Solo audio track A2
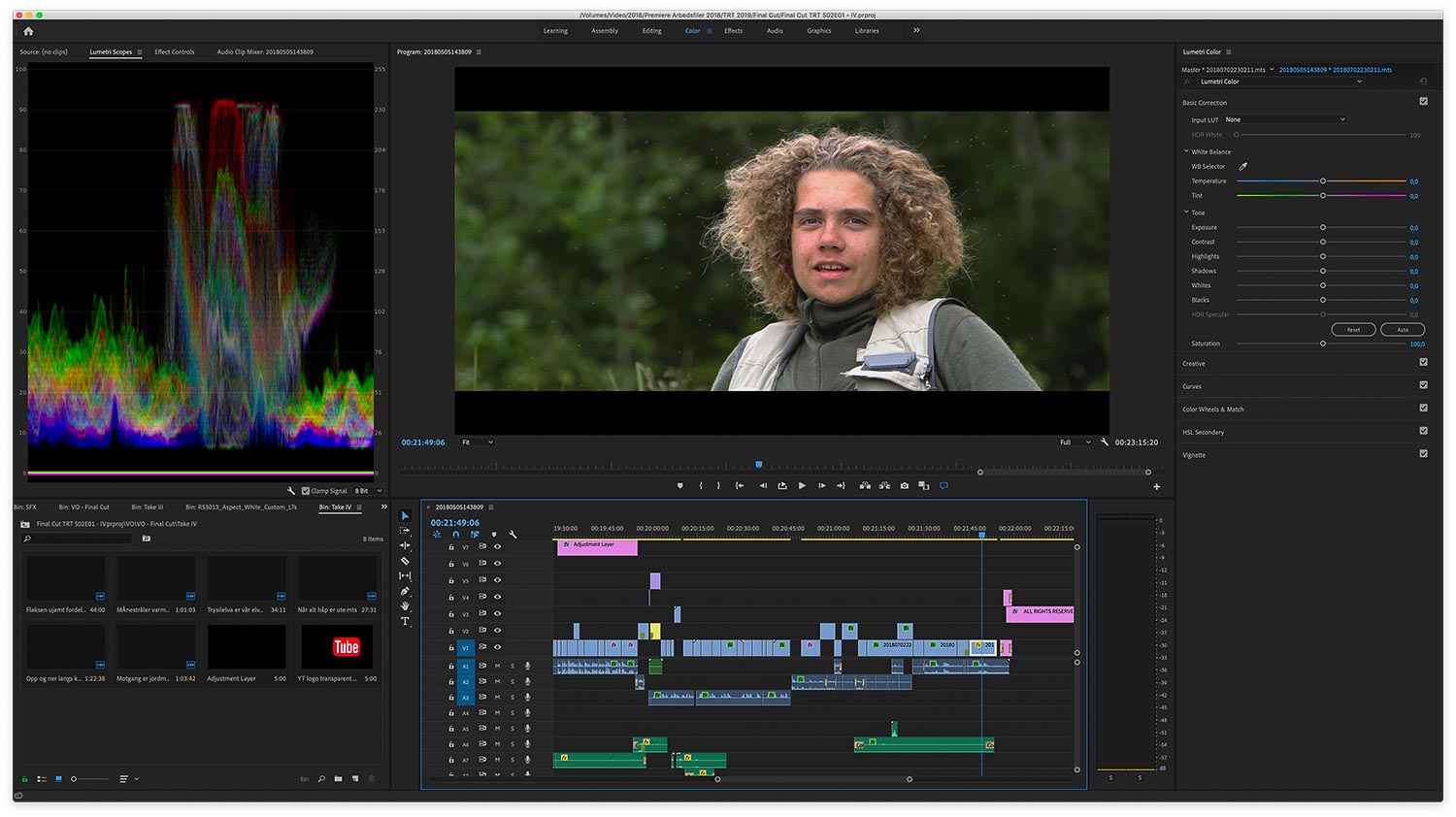This screenshot has height=817, width=1456. click(x=513, y=681)
